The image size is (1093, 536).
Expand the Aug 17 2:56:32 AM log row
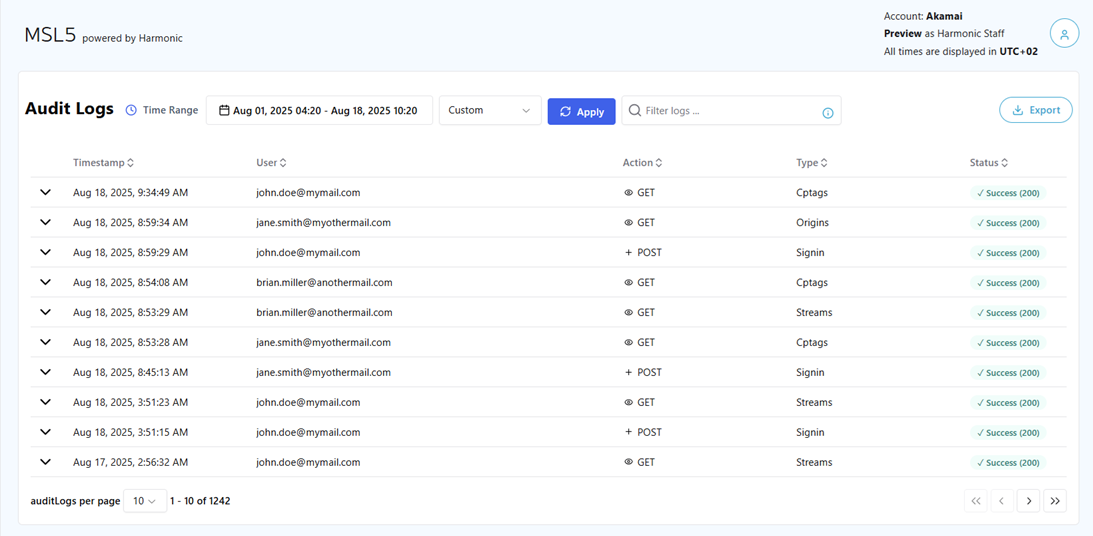(45, 462)
